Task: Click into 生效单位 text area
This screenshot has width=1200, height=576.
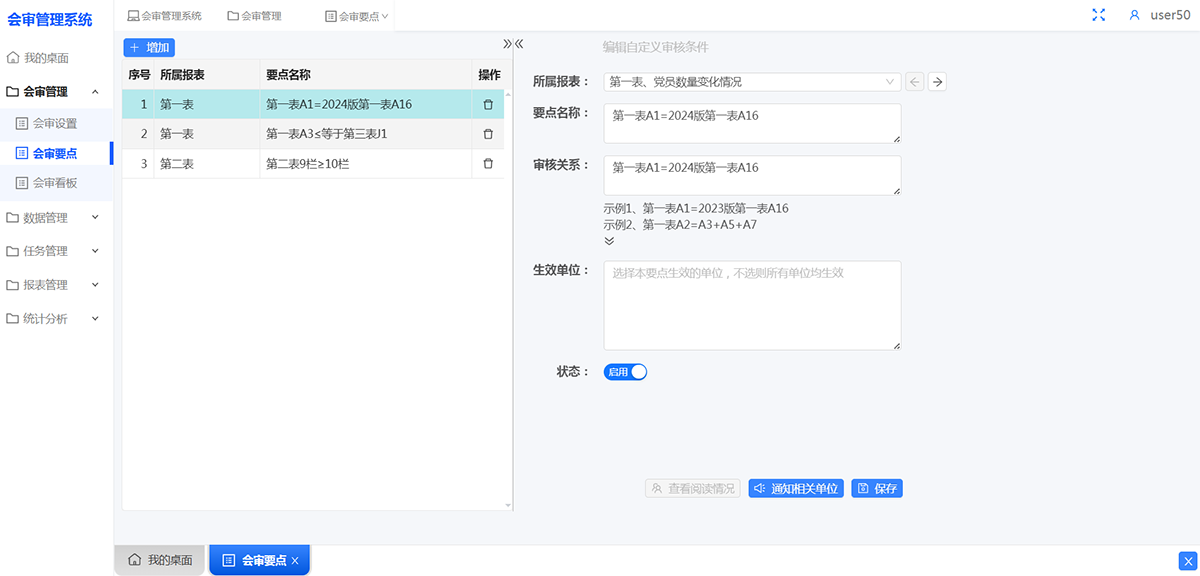Action: pyautogui.click(x=752, y=306)
